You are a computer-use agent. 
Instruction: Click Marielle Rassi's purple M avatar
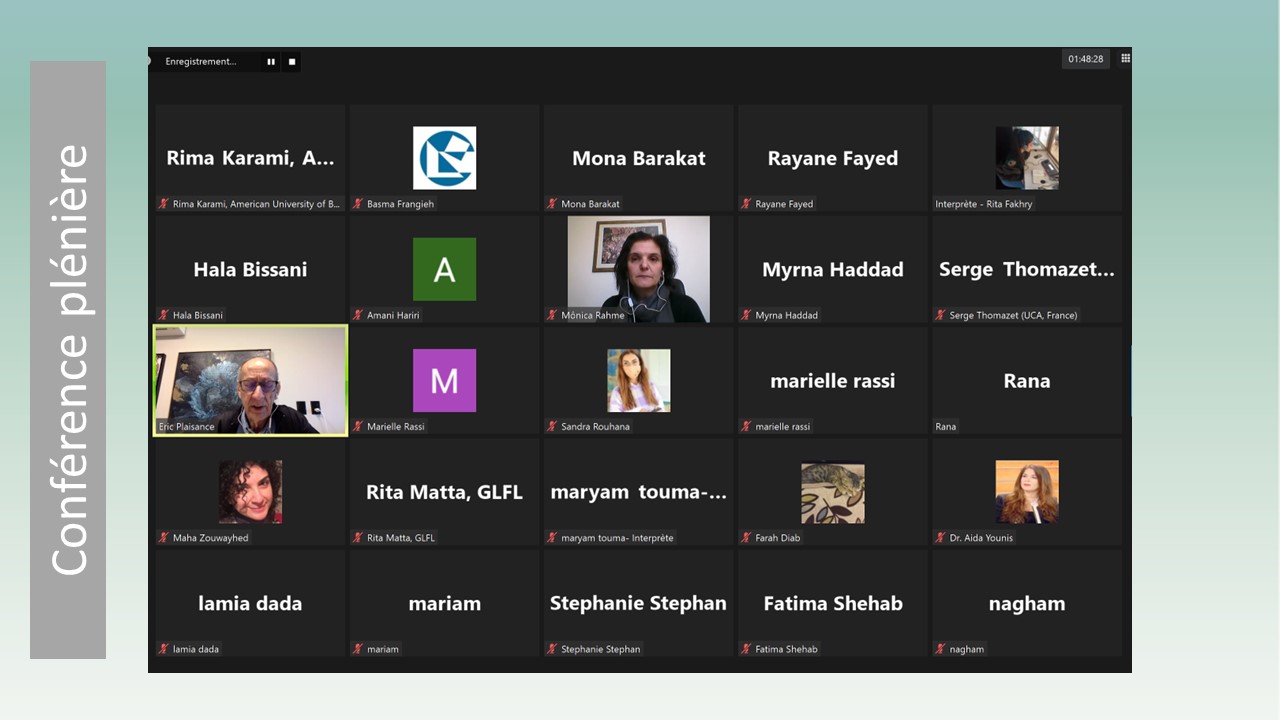click(444, 381)
